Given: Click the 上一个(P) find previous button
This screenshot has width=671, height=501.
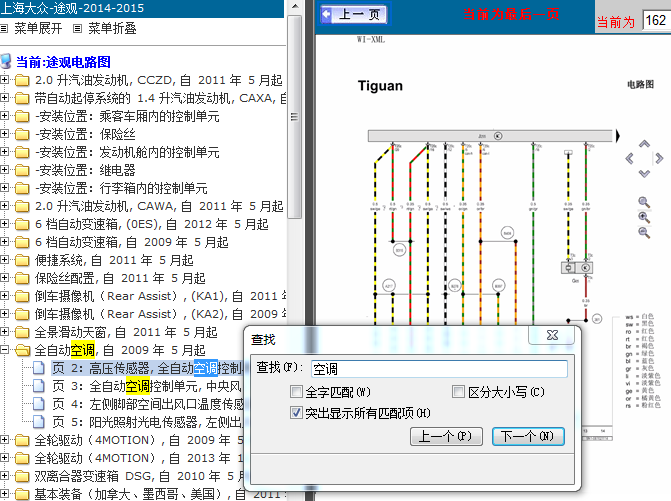Looking at the screenshot, I should [446, 436].
